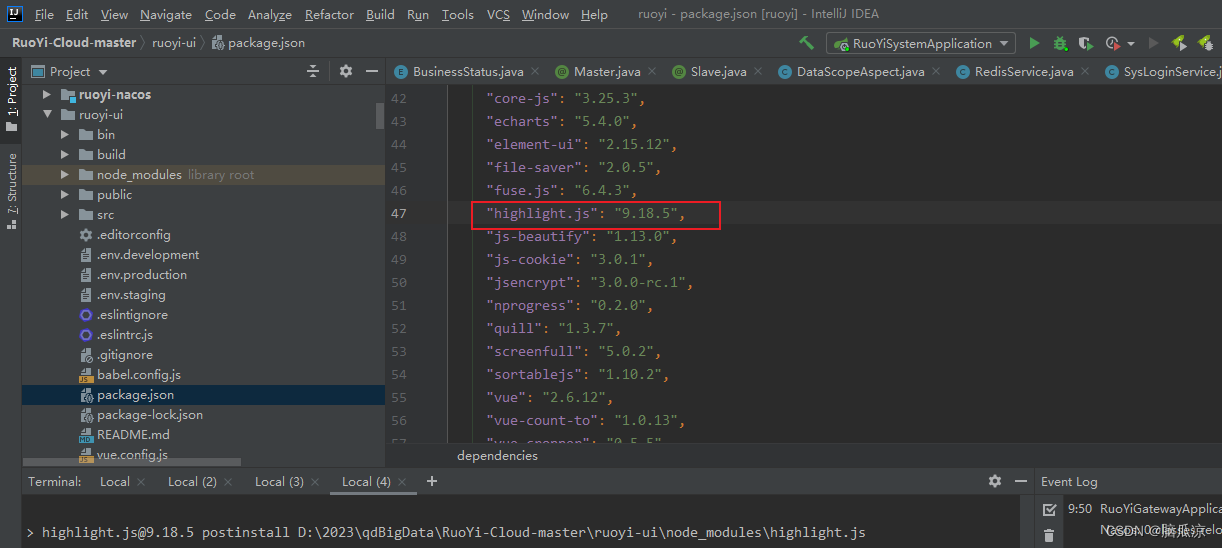1222x548 pixels.
Task: Open the 1: Project tool window
Action: (11, 98)
